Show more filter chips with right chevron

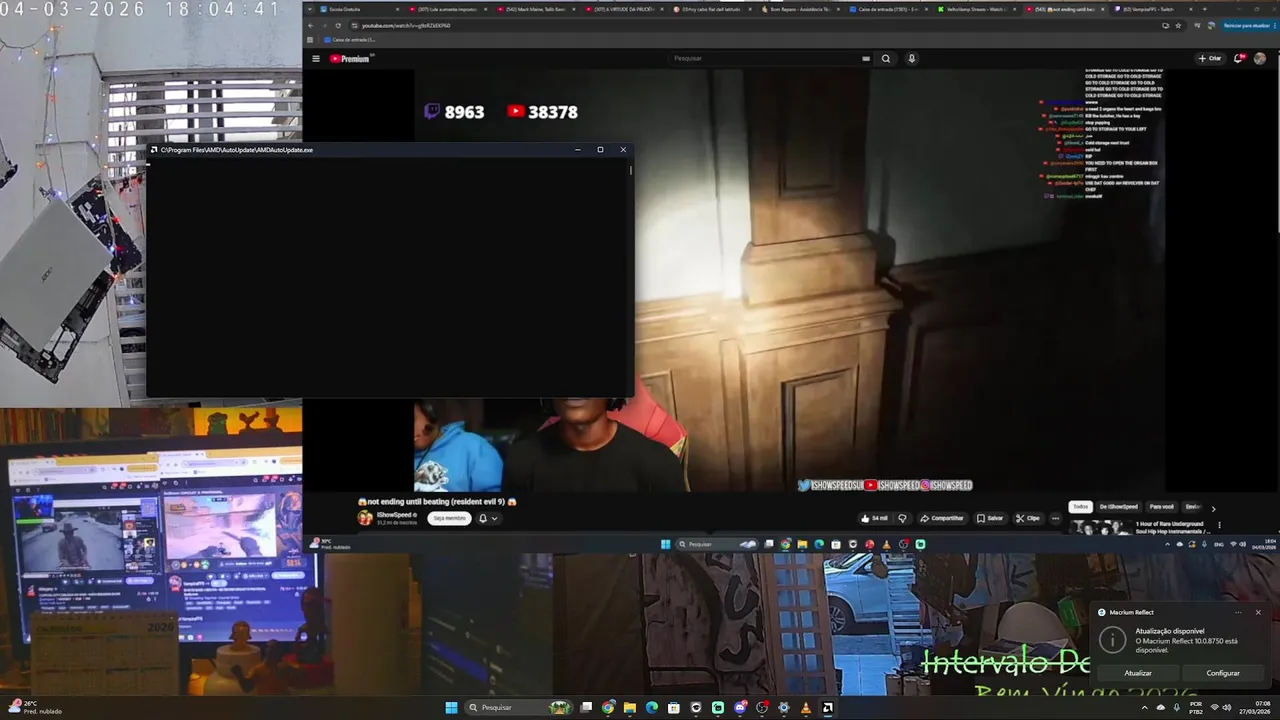point(1213,509)
